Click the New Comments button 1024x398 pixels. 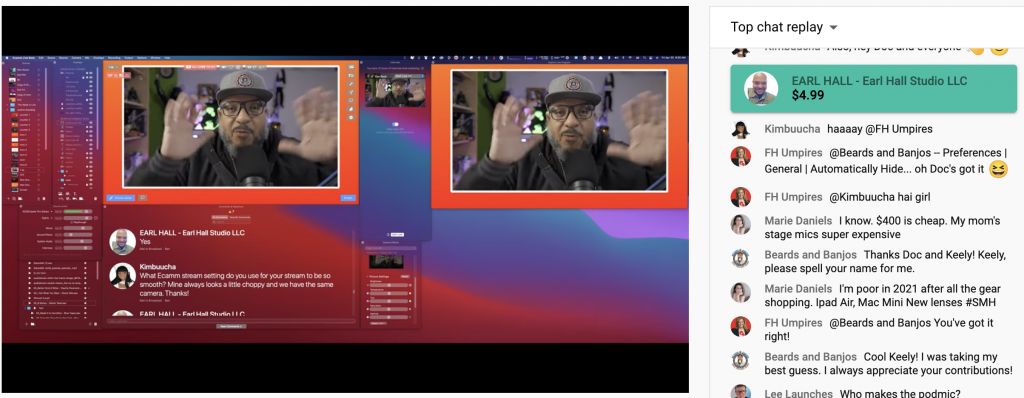pos(231,325)
